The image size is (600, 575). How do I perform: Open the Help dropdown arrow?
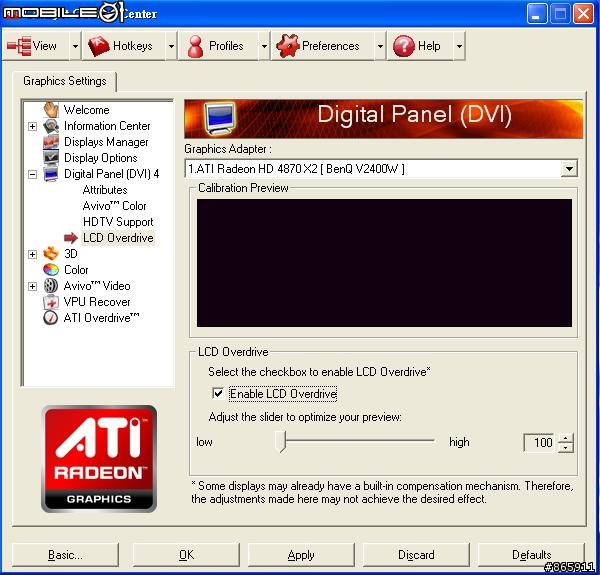click(x=459, y=46)
